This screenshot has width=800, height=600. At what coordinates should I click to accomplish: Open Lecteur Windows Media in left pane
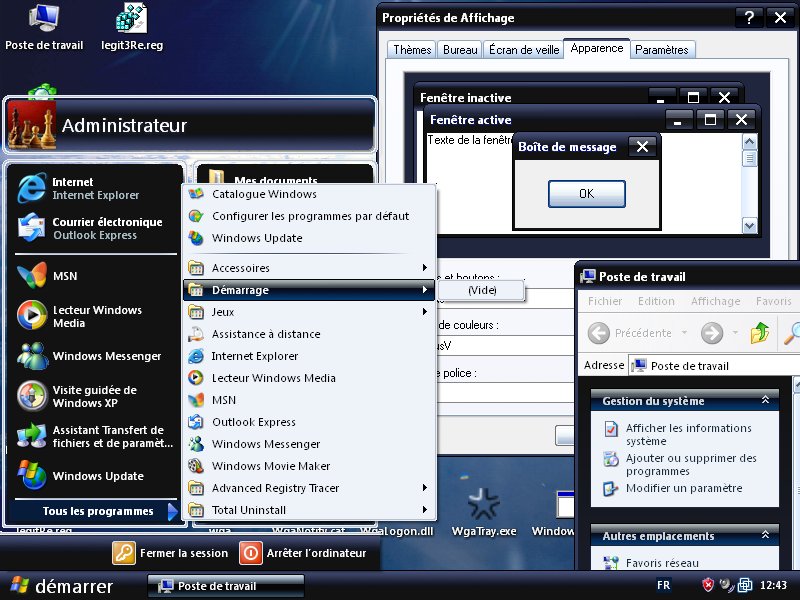pos(33,316)
